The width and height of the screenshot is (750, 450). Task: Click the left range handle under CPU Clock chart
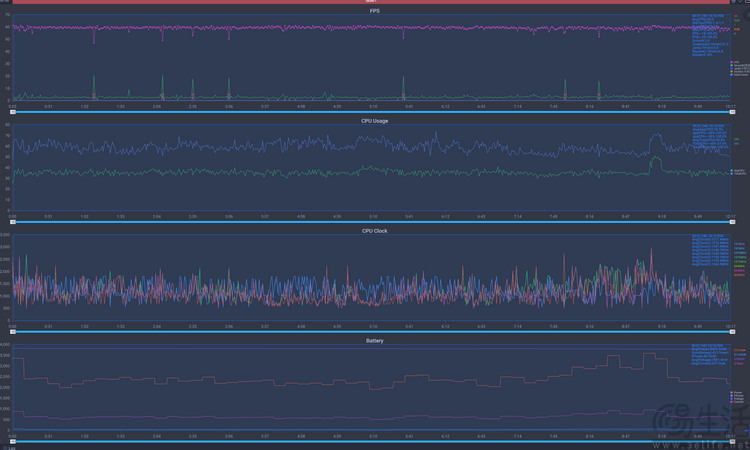click(x=13, y=332)
